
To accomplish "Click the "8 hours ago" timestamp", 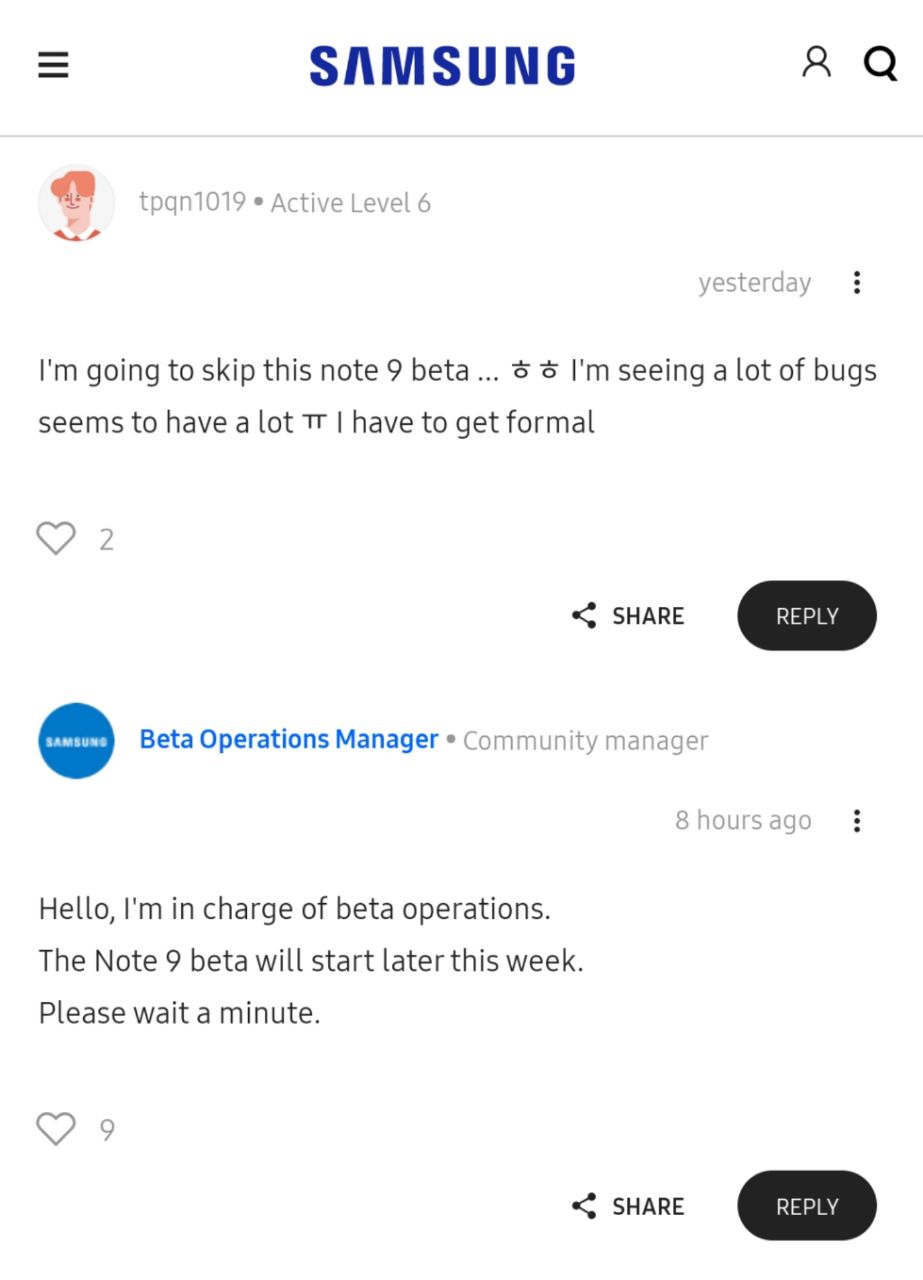I will (x=743, y=821).
